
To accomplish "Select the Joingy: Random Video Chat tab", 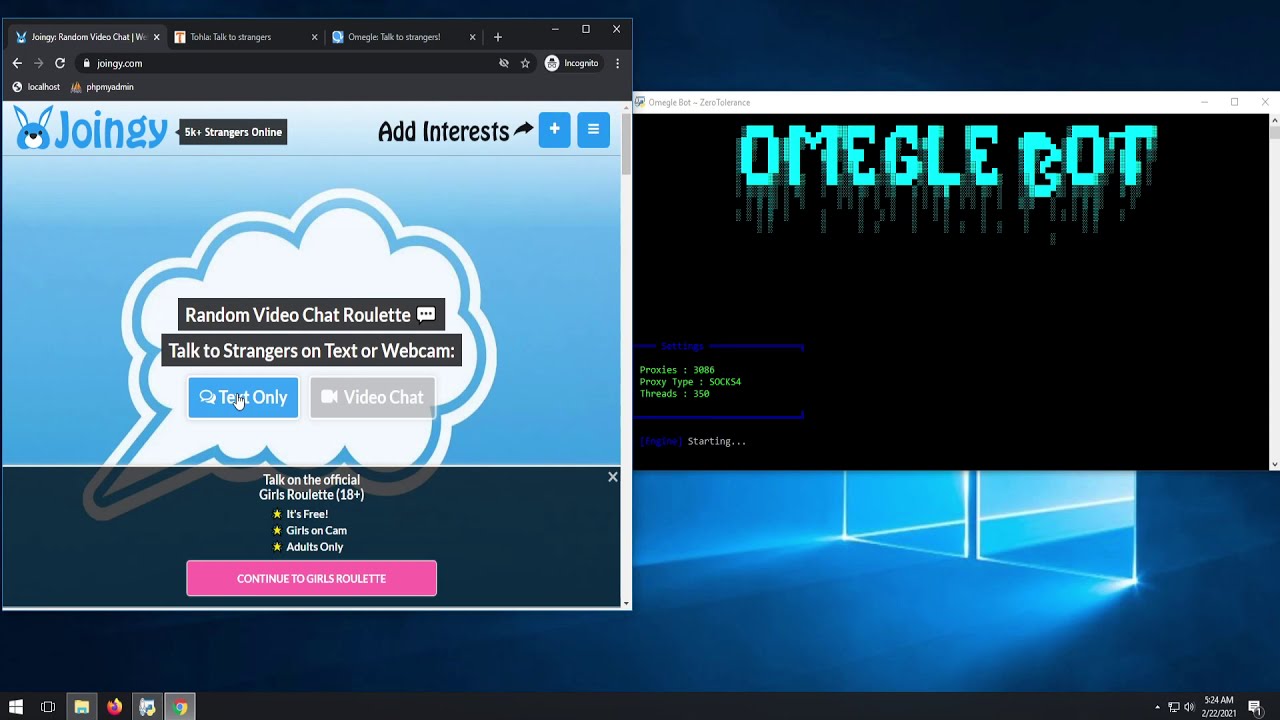I will point(88,37).
